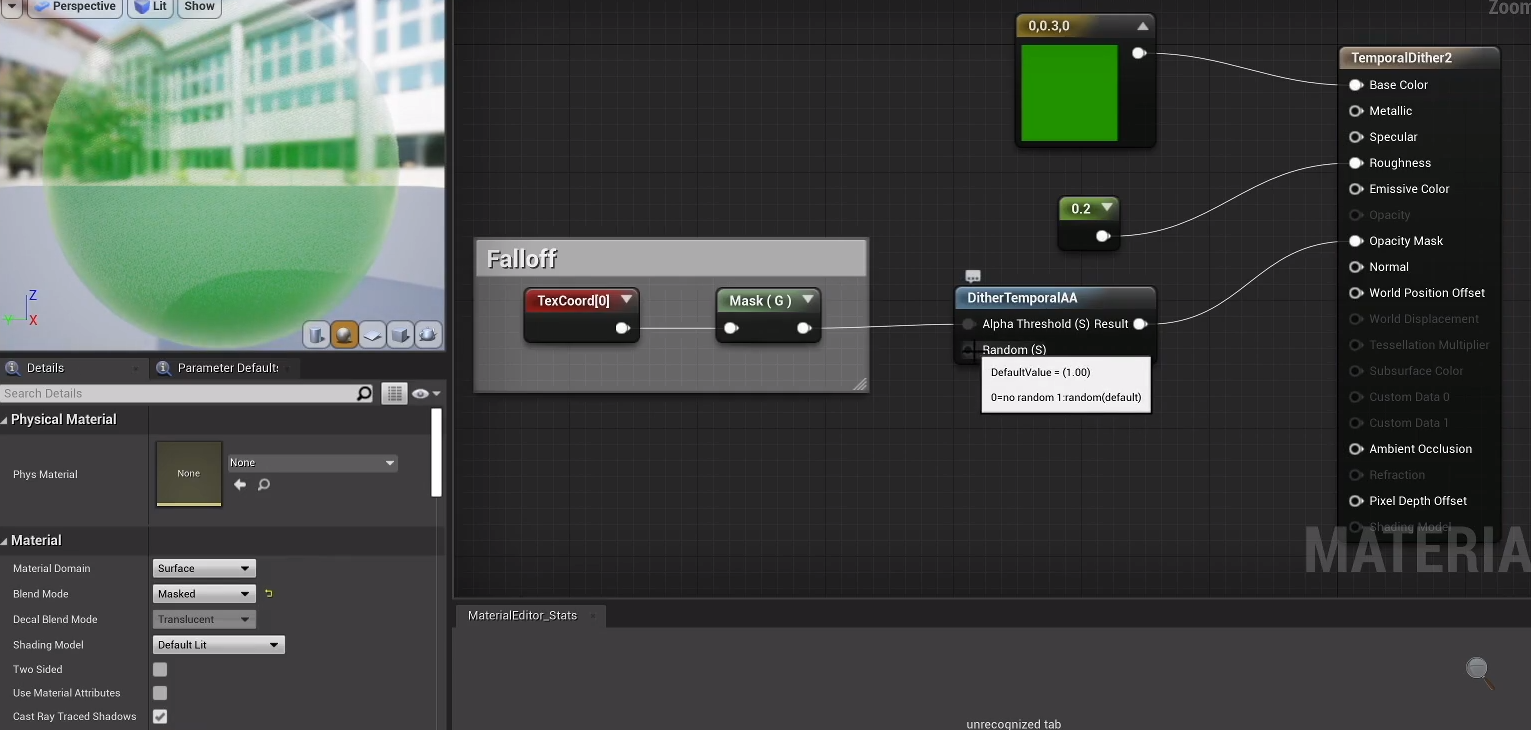Enable the Two Sided checkbox
1531x730 pixels.
click(159, 669)
